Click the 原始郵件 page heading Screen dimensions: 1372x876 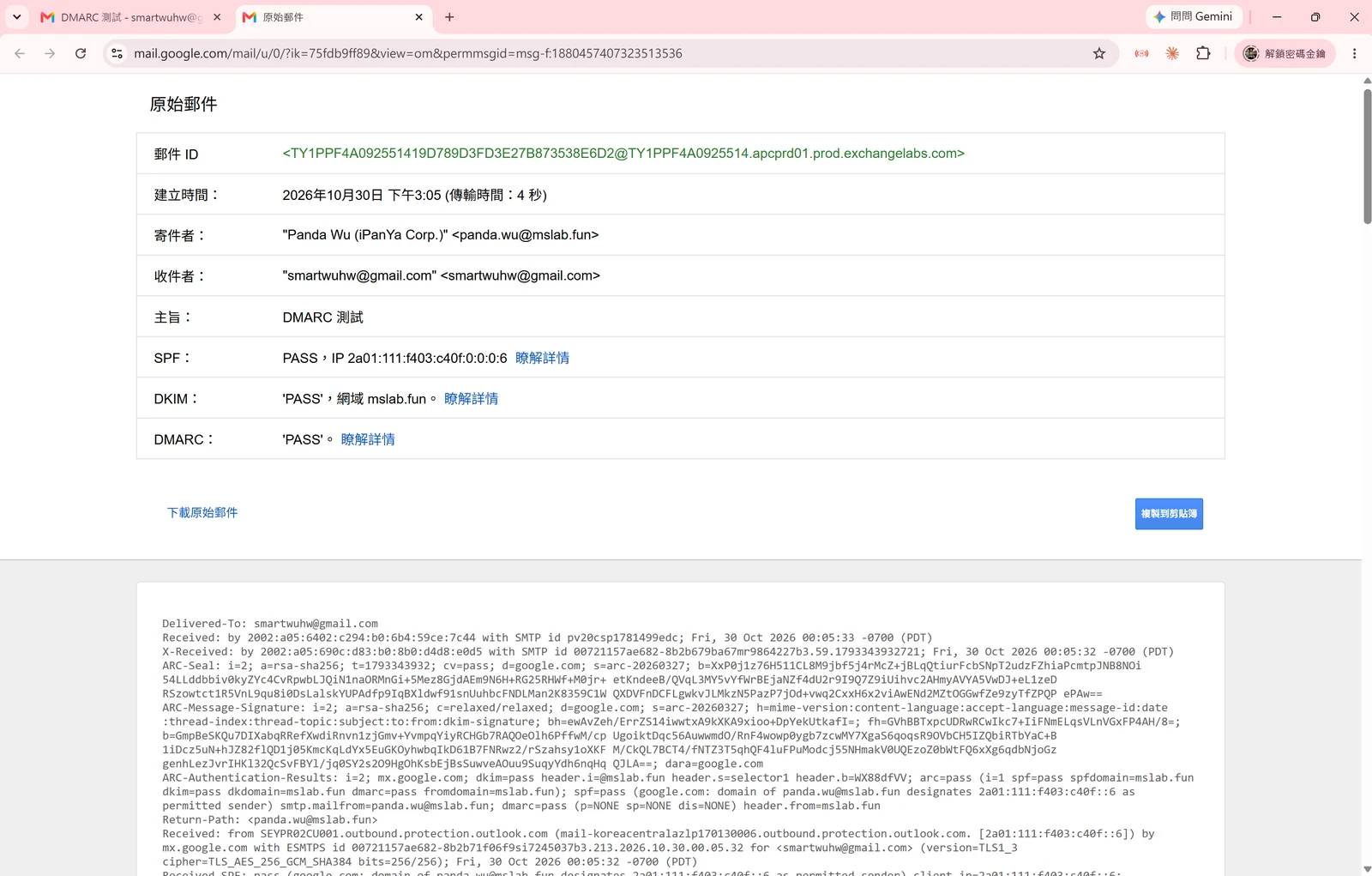coord(184,104)
